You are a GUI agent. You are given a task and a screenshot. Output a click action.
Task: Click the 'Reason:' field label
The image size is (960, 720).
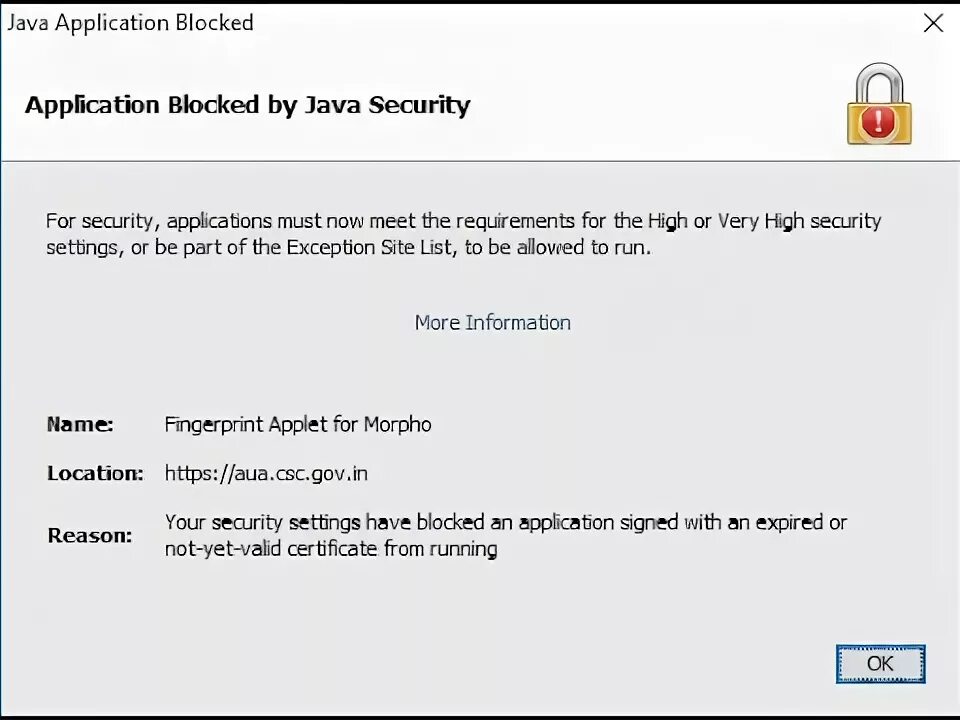(89, 535)
